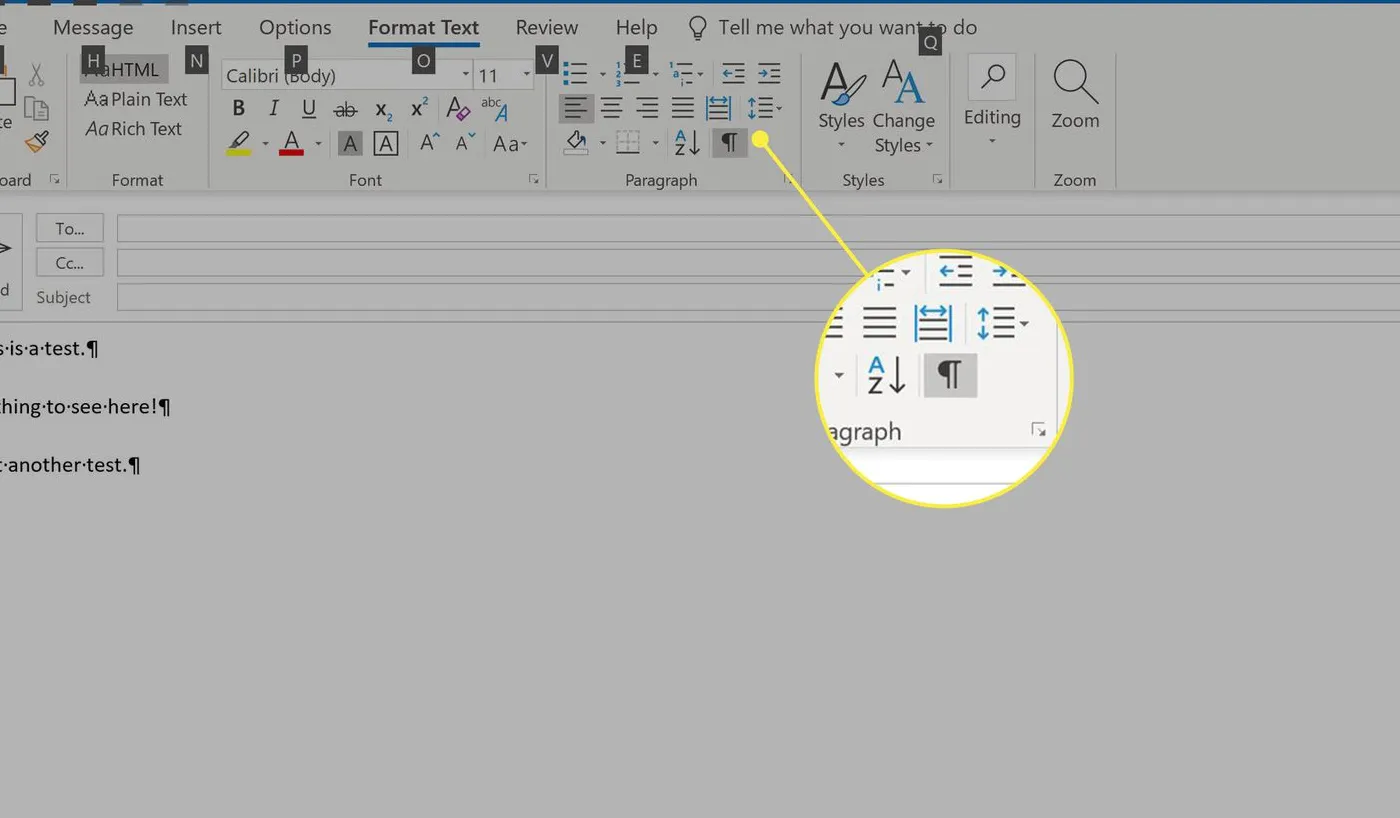Apply center alignment to the paragraph

pos(613,108)
